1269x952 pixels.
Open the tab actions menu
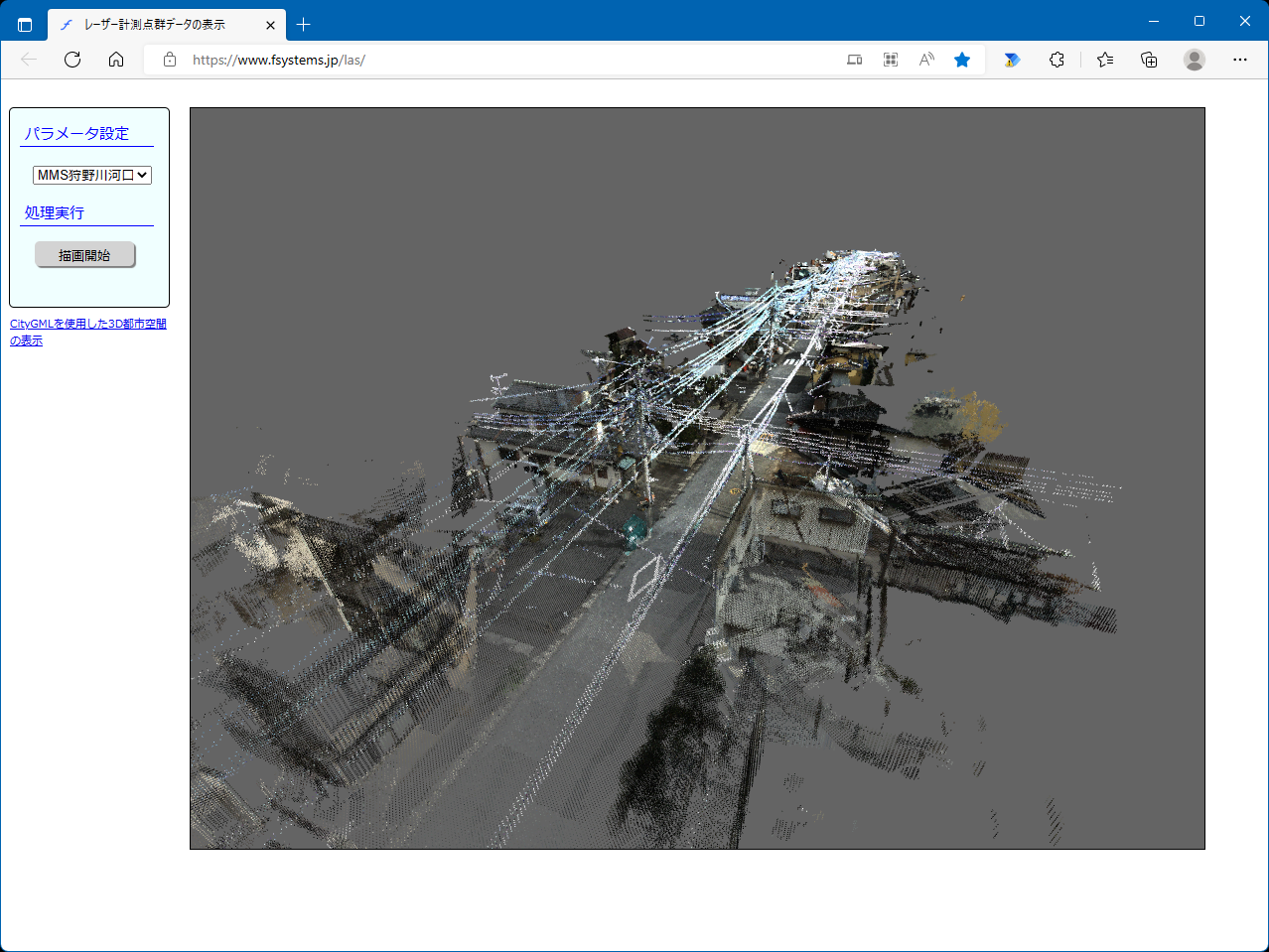[25, 25]
